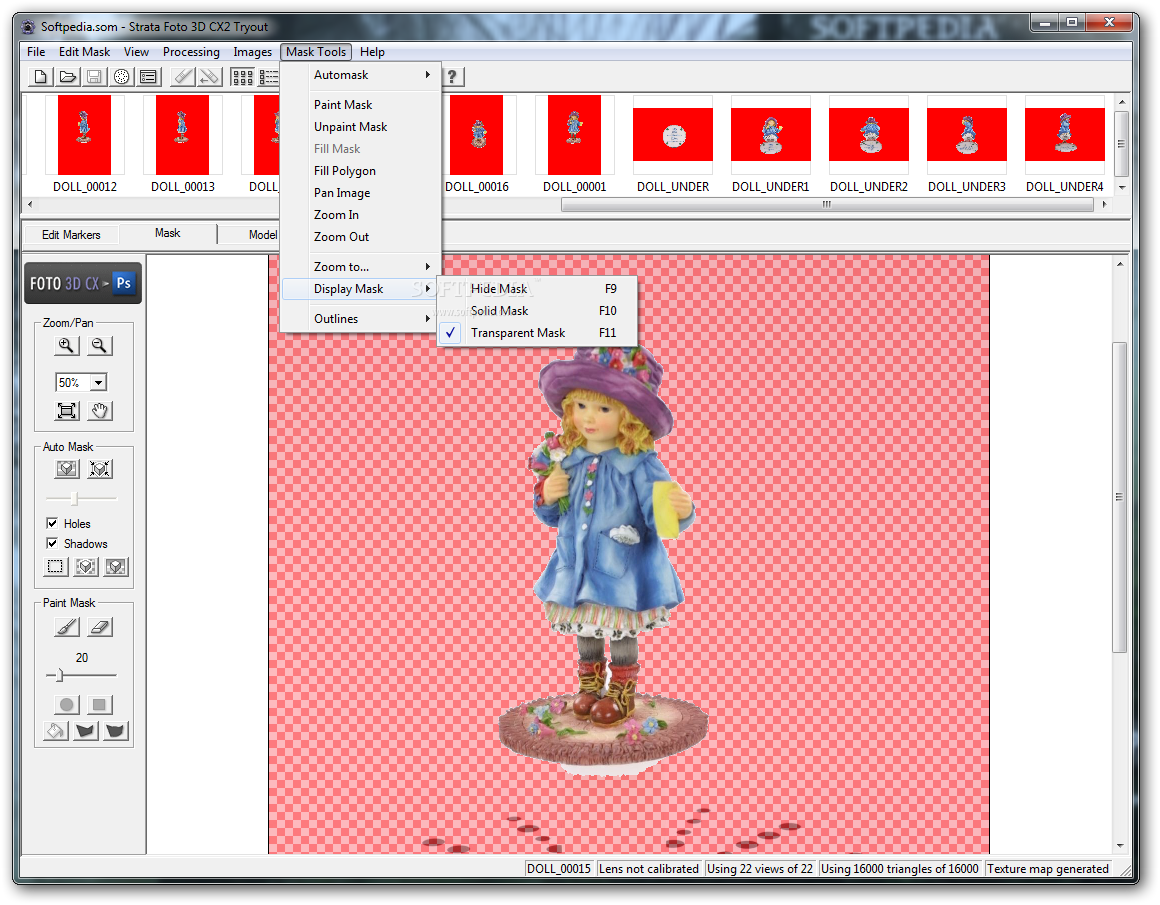Select the Paint Mask eraser tool

99,628
